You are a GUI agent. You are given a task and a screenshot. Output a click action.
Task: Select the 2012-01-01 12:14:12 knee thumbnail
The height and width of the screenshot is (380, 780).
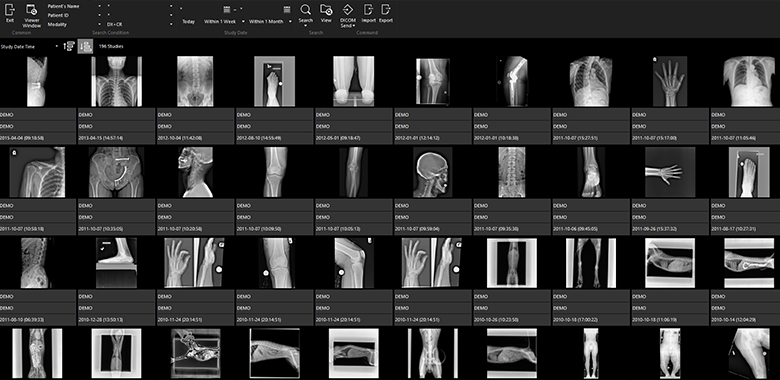tap(433, 82)
